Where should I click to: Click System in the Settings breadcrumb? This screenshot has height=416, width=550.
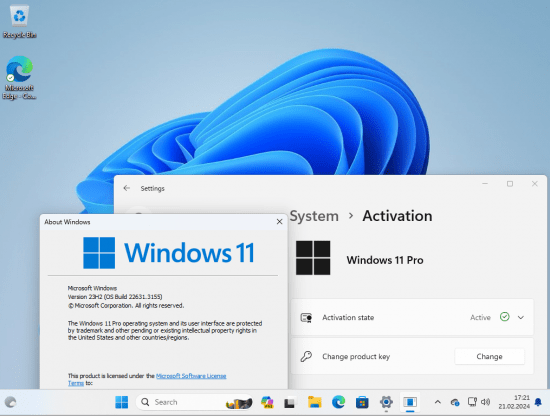(x=314, y=216)
